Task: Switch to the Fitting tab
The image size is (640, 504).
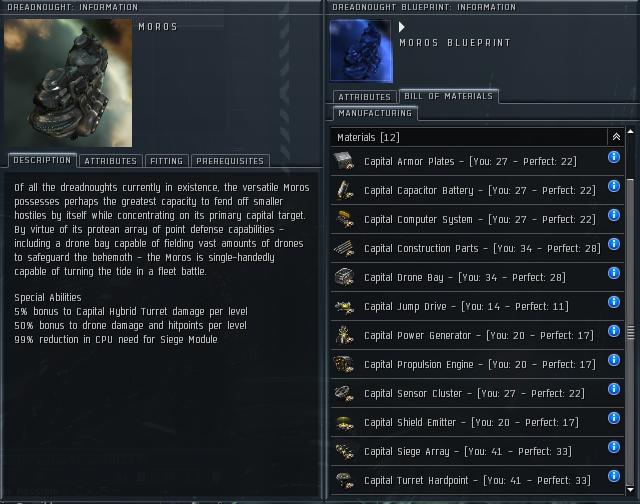Action: [167, 161]
